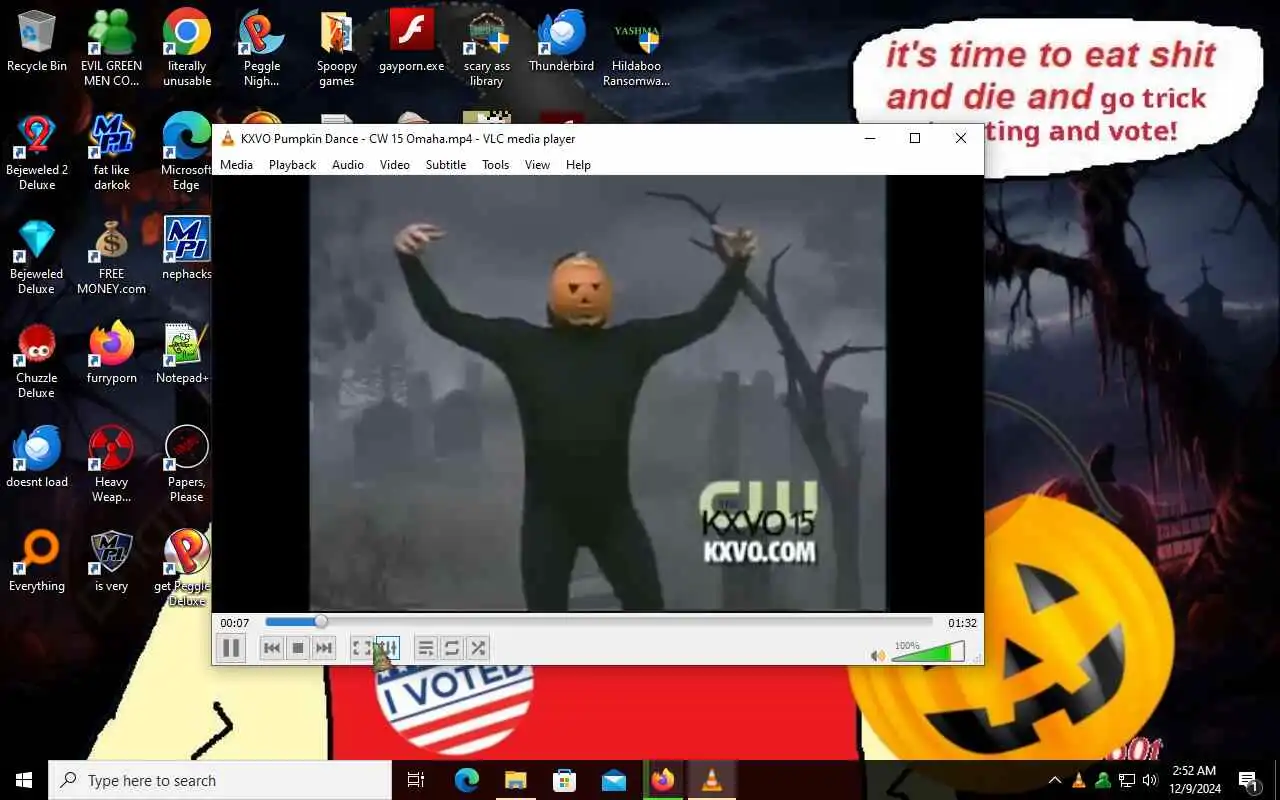Select the Papers, Please shortcut
Viewport: 1280px width, 800px height.
pos(187,464)
